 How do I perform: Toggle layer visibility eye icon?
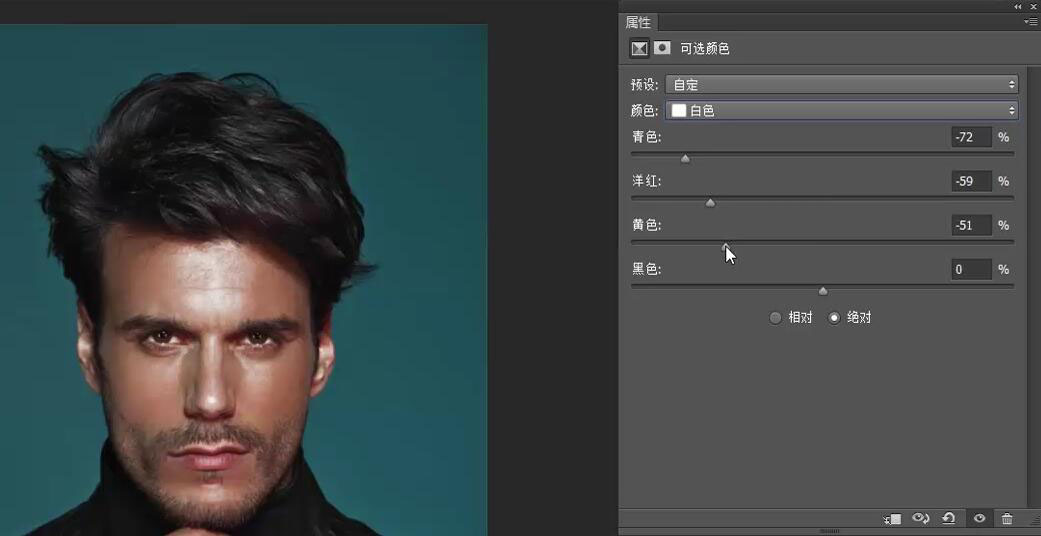pyautogui.click(x=979, y=519)
